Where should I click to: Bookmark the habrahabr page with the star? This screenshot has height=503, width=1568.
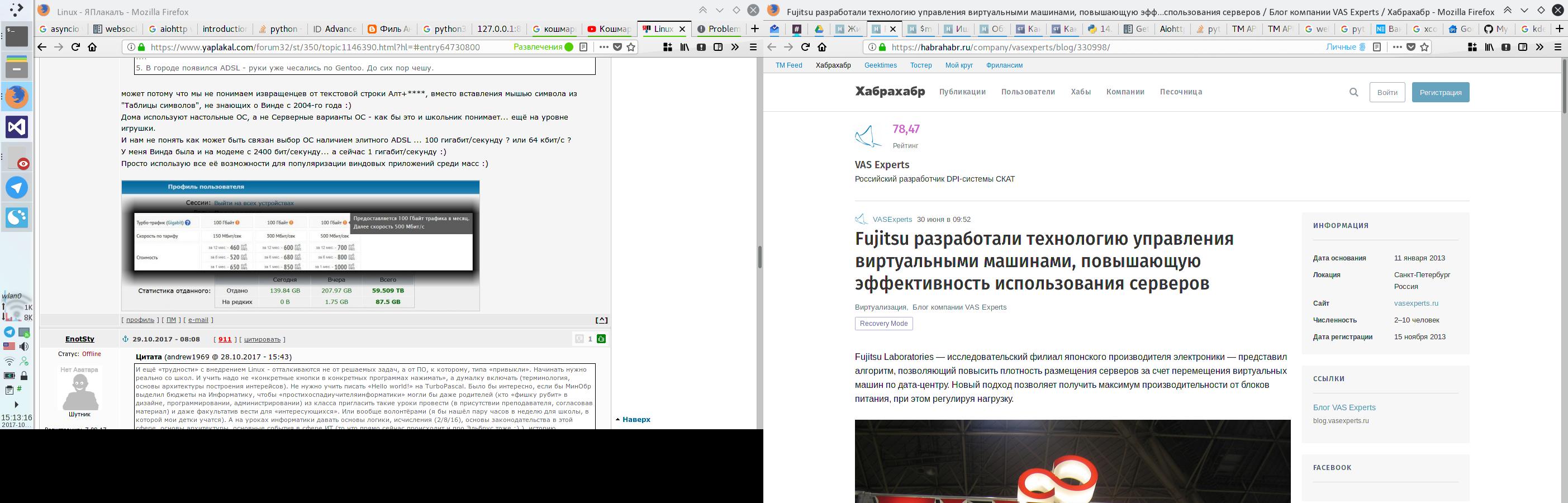[1424, 47]
